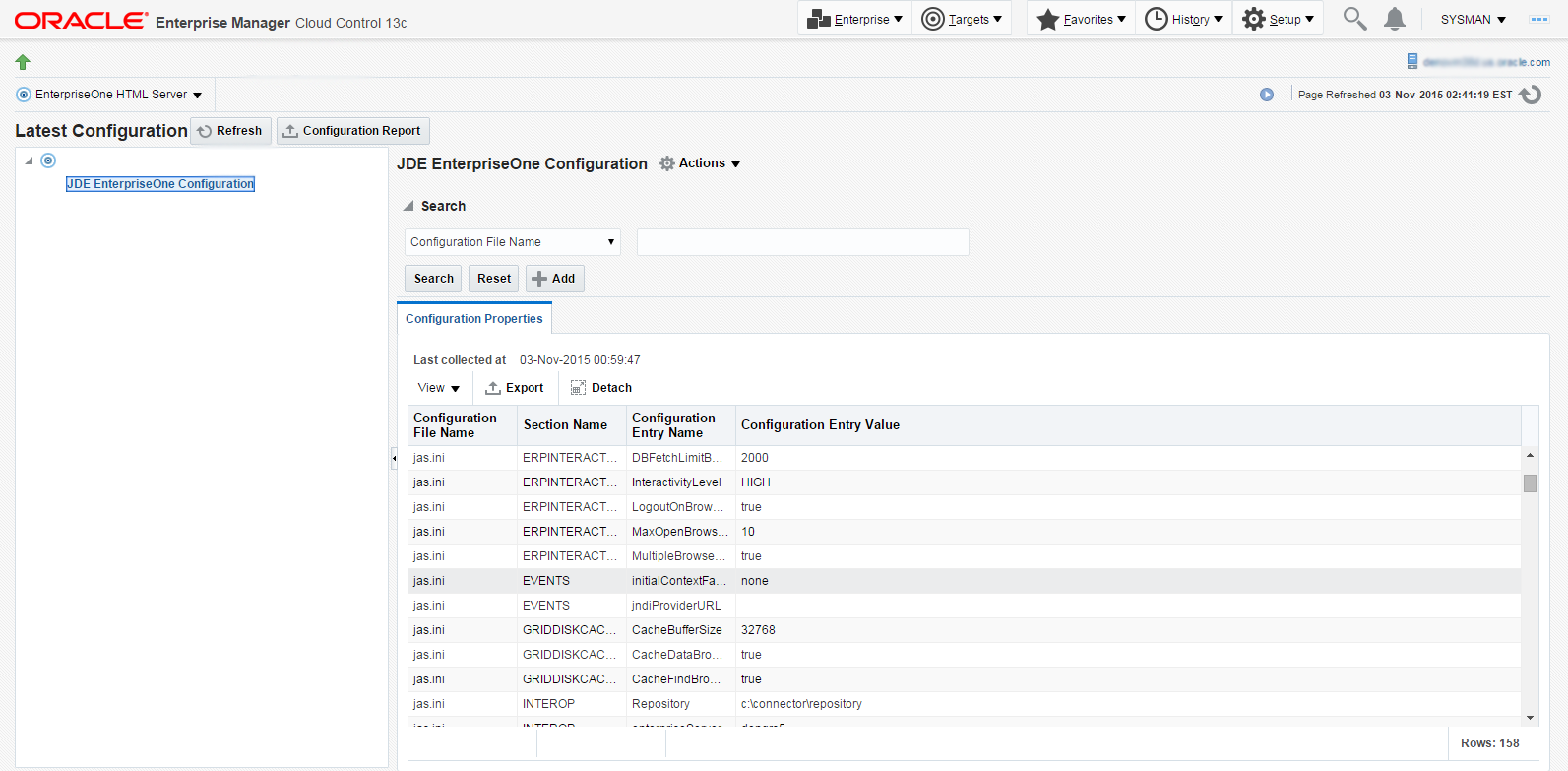The image size is (1568, 771).
Task: Open the Actions dropdown menu
Action: tap(700, 163)
